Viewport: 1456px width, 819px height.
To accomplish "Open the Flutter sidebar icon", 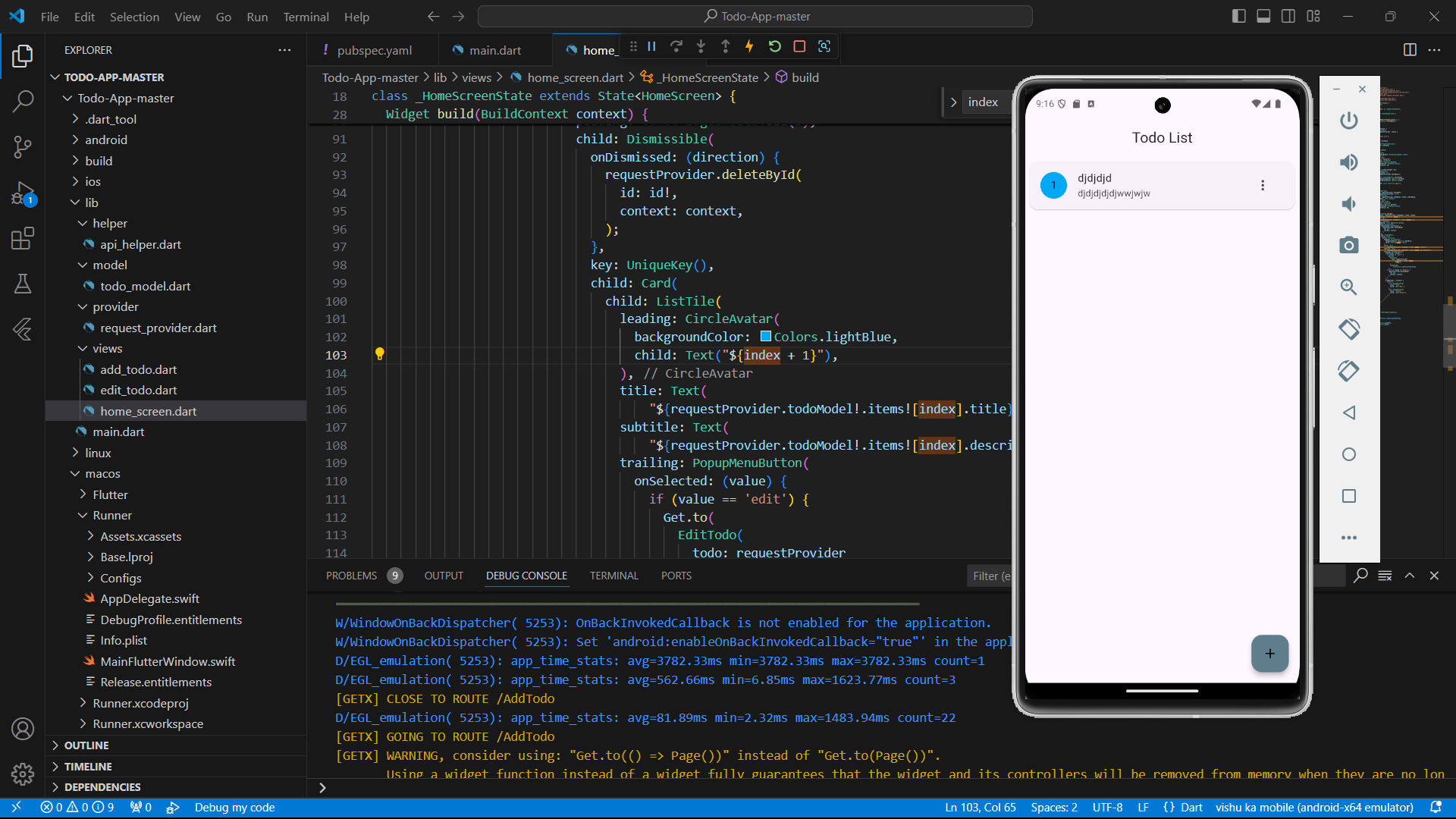I will coord(23,329).
